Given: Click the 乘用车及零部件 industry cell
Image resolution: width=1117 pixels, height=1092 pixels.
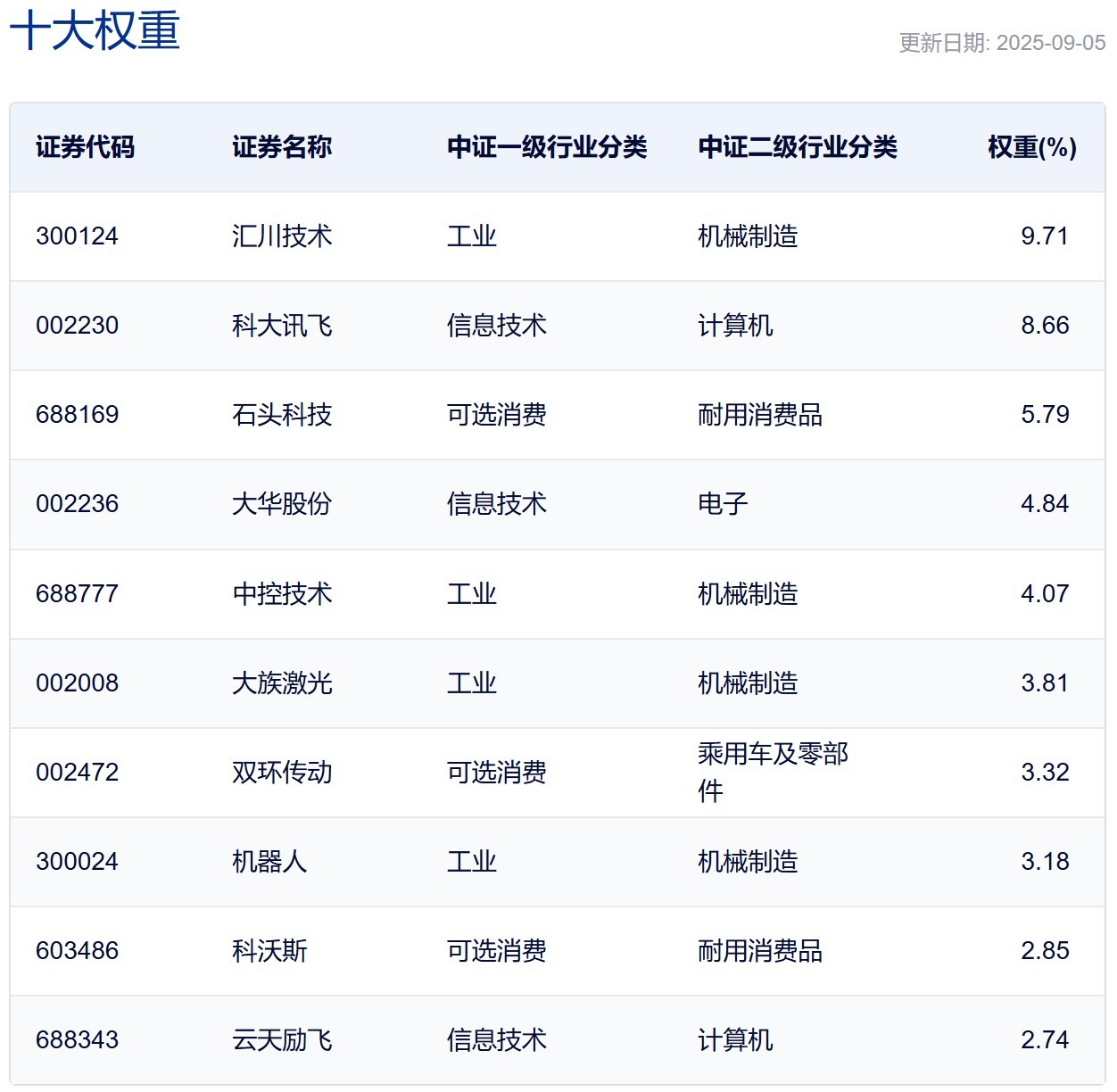Looking at the screenshot, I should [773, 773].
